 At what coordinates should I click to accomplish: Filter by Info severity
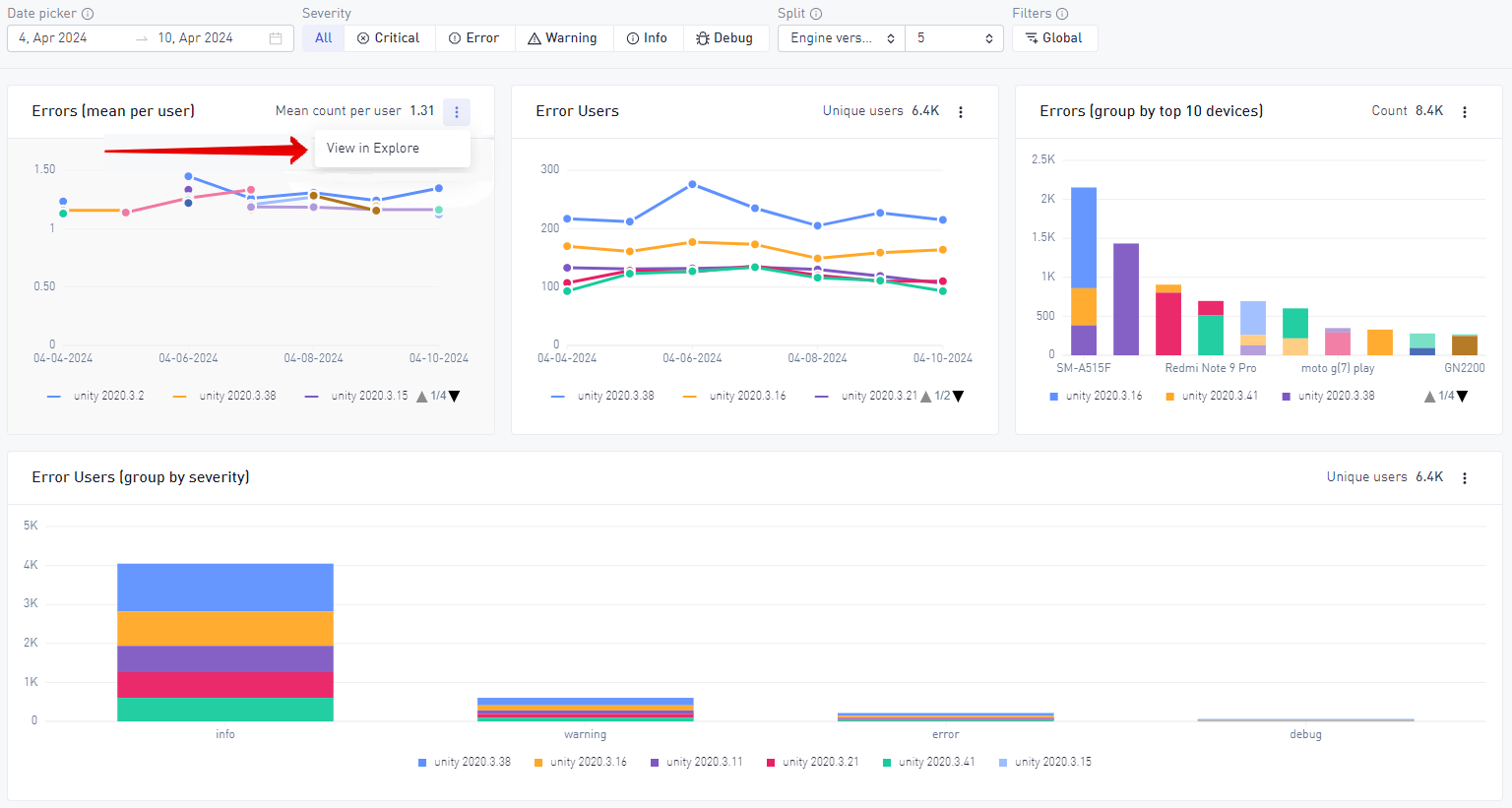tap(647, 38)
